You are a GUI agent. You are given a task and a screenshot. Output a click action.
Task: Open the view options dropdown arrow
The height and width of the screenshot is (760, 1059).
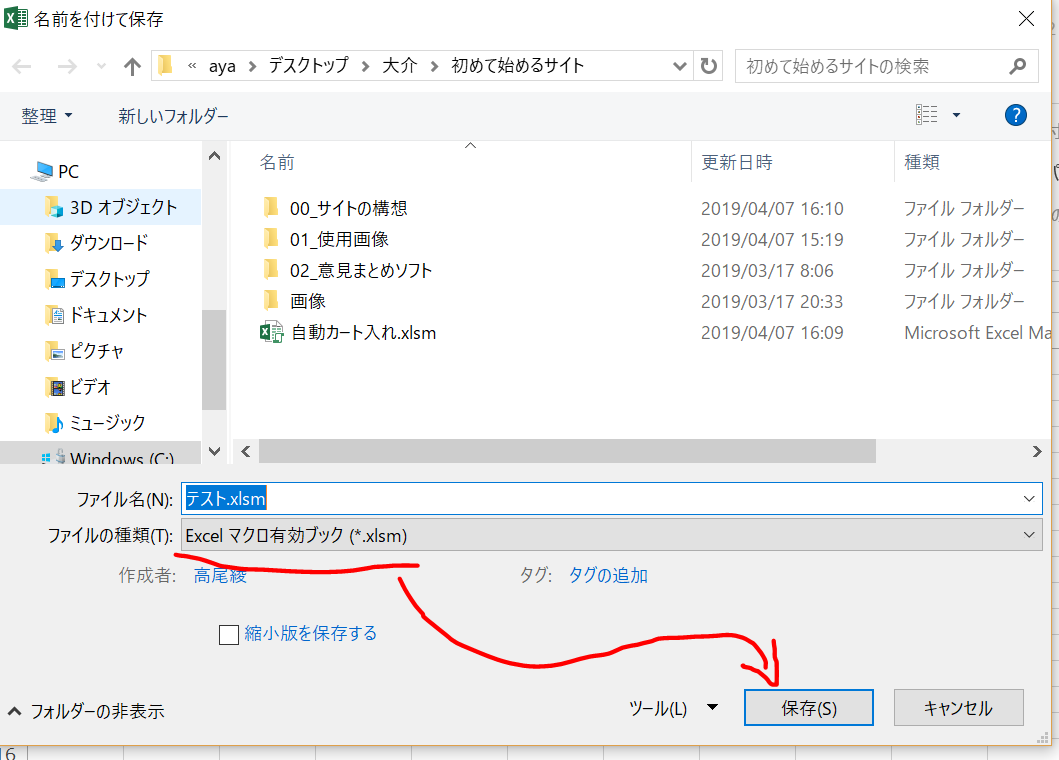tap(956, 116)
